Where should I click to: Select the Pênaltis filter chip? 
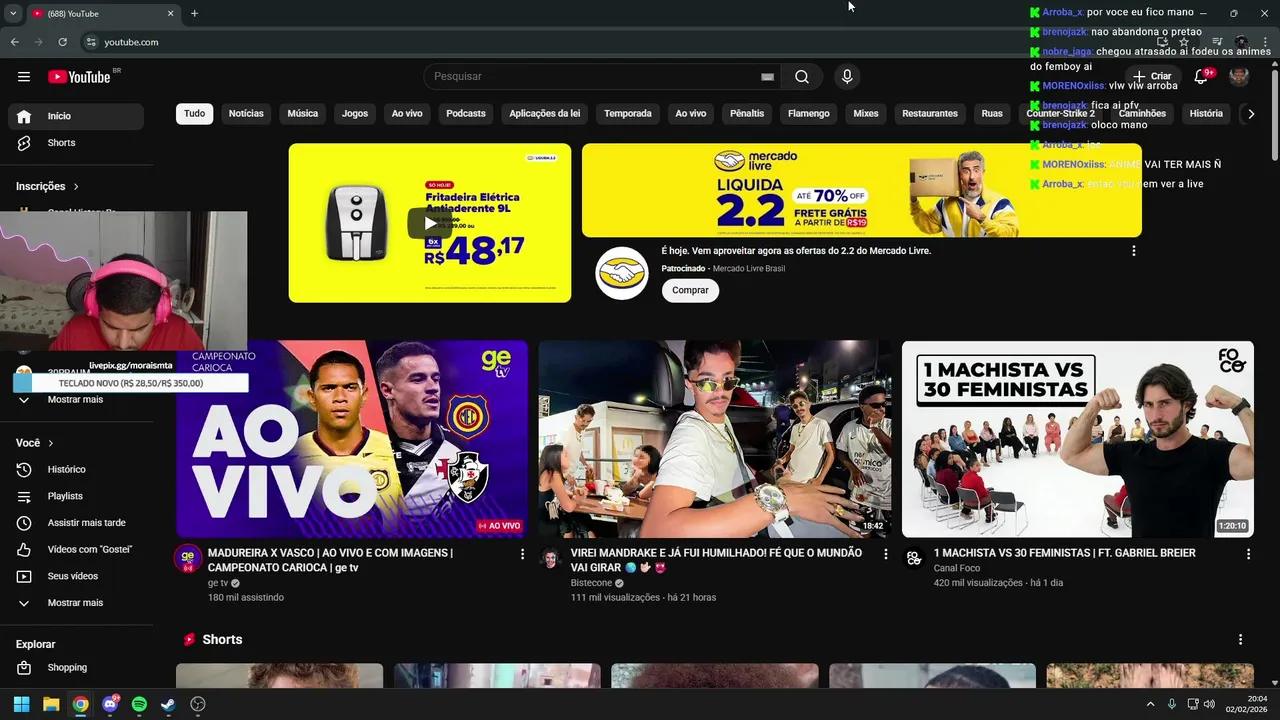747,114
